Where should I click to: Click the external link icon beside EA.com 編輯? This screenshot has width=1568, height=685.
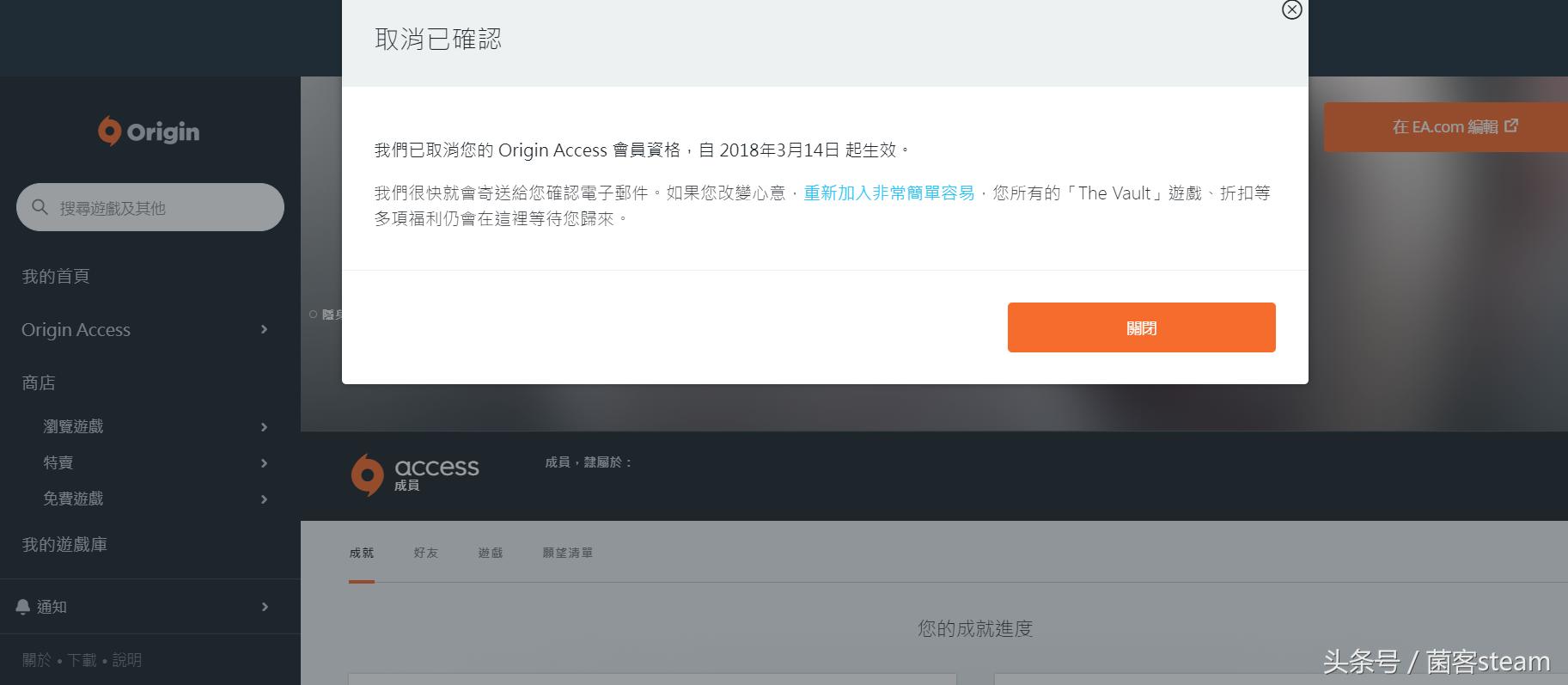(x=1511, y=126)
